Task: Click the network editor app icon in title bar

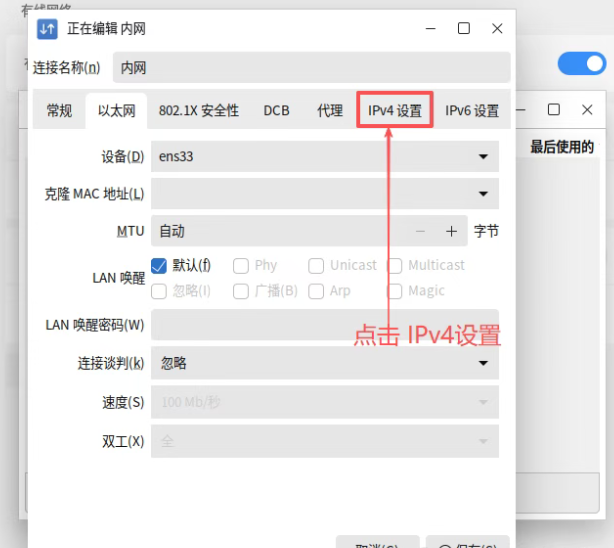Action: point(47,29)
